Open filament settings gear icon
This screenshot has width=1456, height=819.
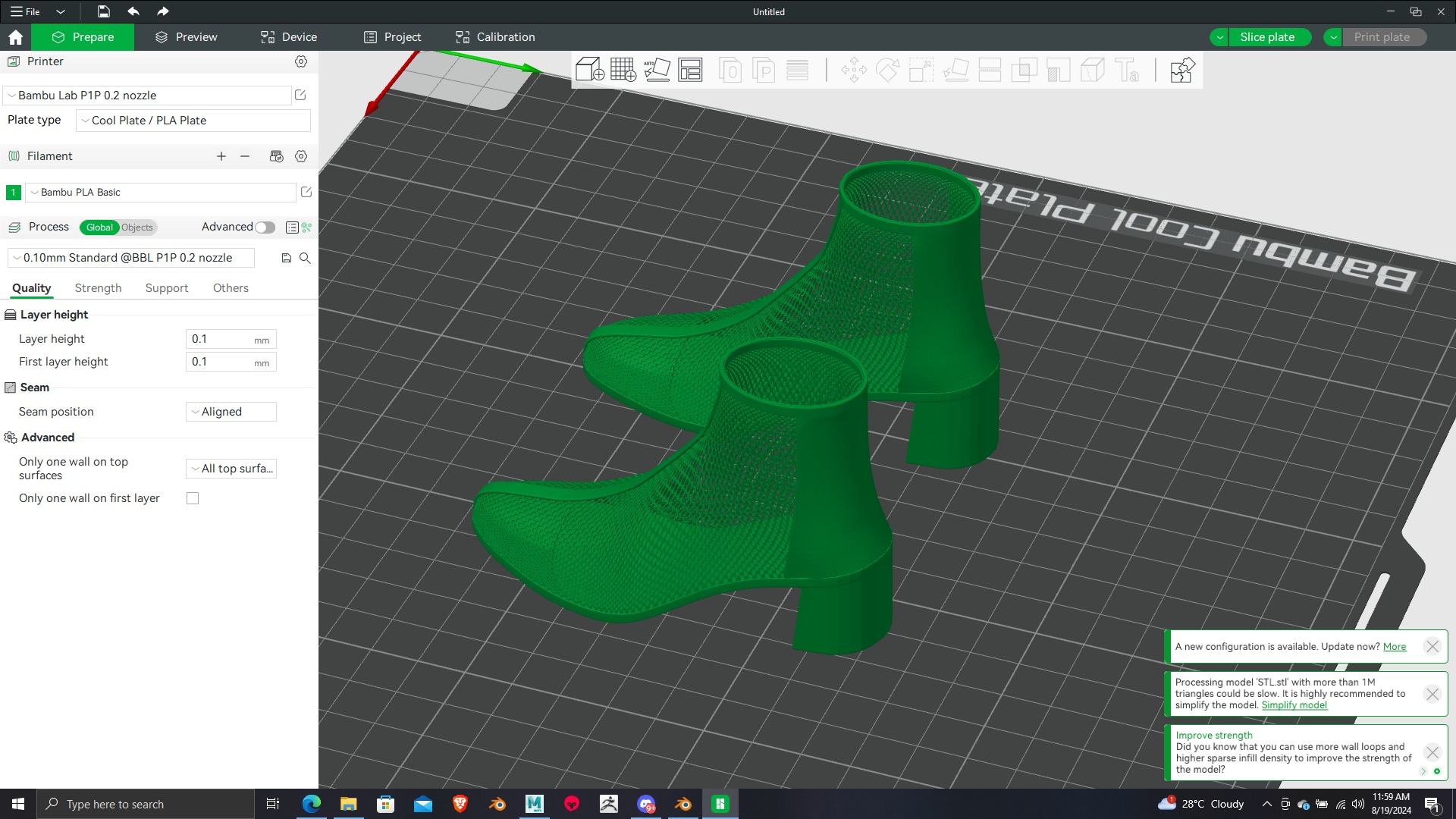click(x=301, y=156)
